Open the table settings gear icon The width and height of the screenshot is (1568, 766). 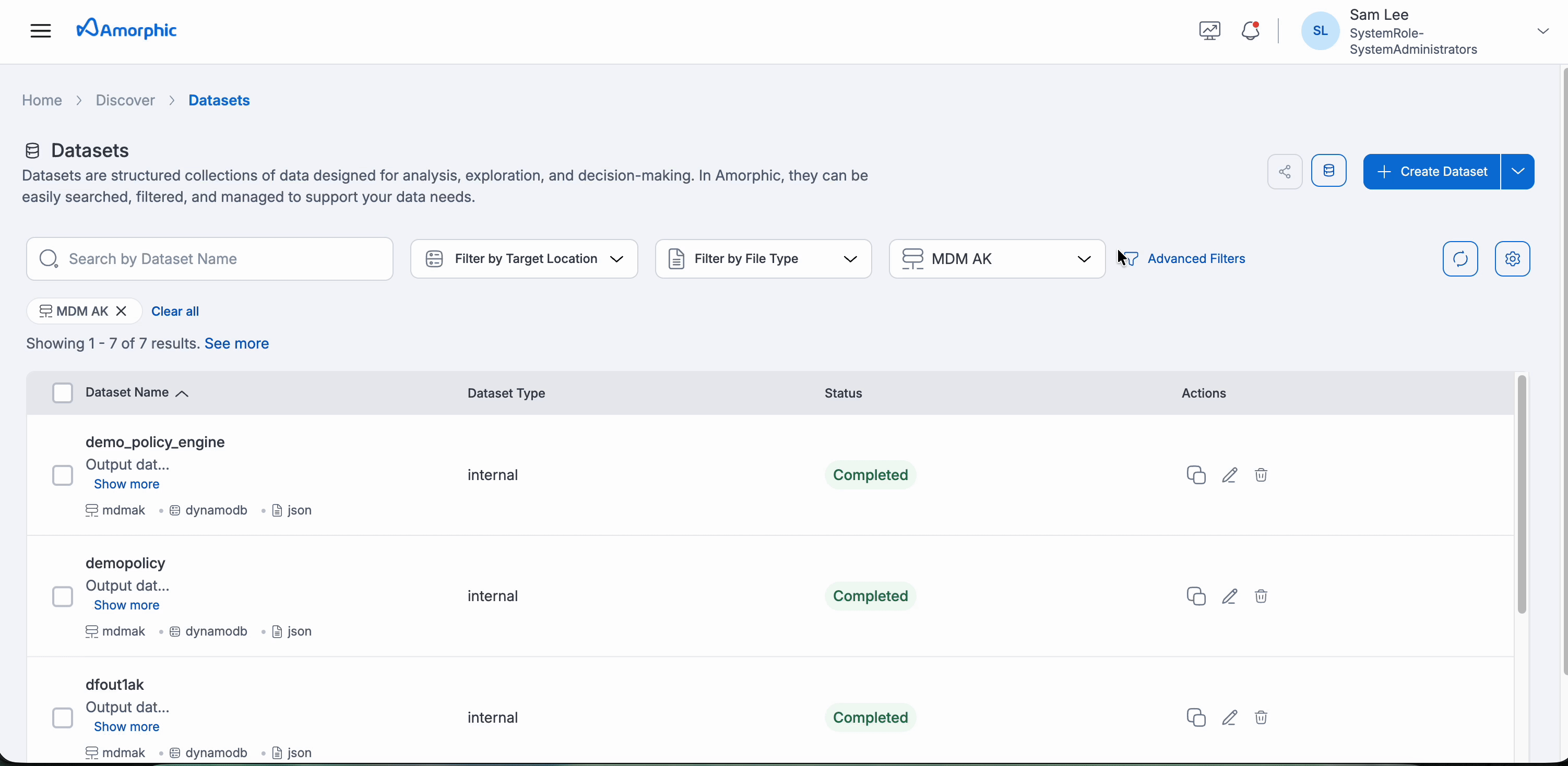coord(1513,259)
